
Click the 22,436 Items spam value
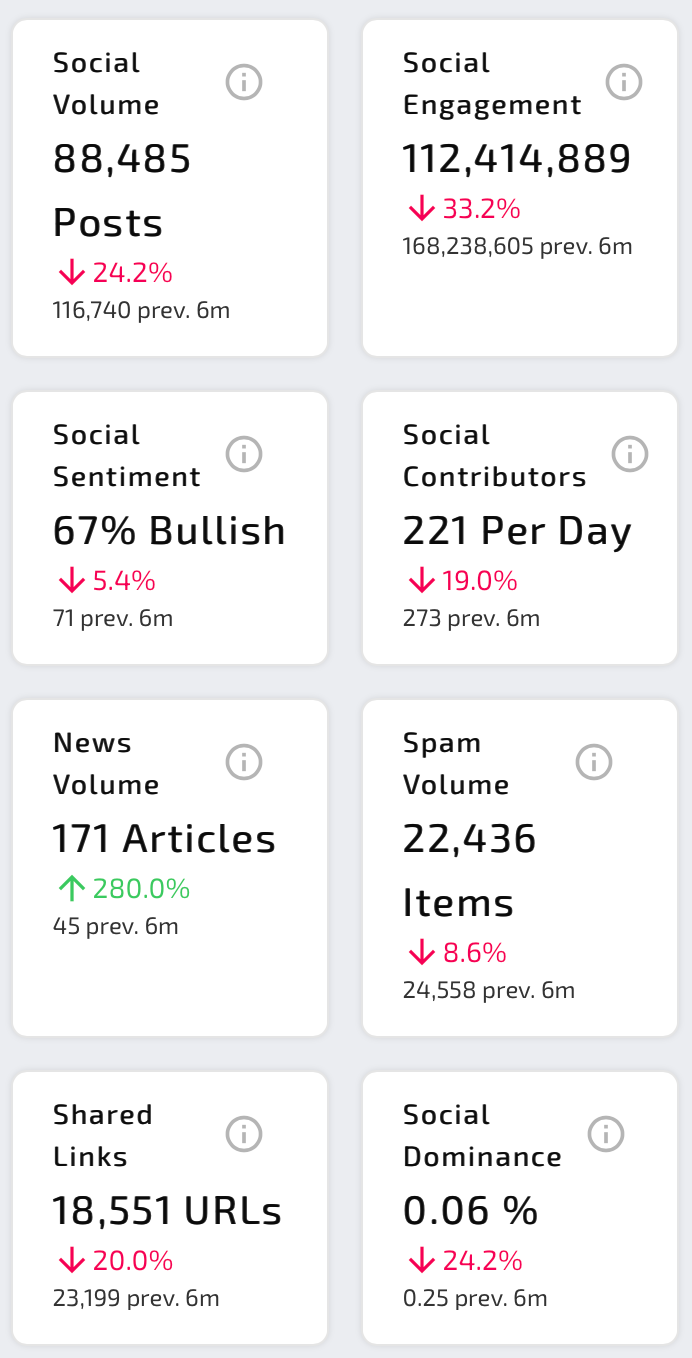pyautogui.click(x=470, y=870)
